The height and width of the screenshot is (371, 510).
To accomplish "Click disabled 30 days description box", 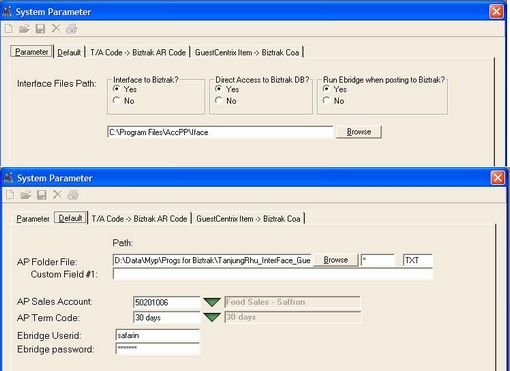I will 292,317.
